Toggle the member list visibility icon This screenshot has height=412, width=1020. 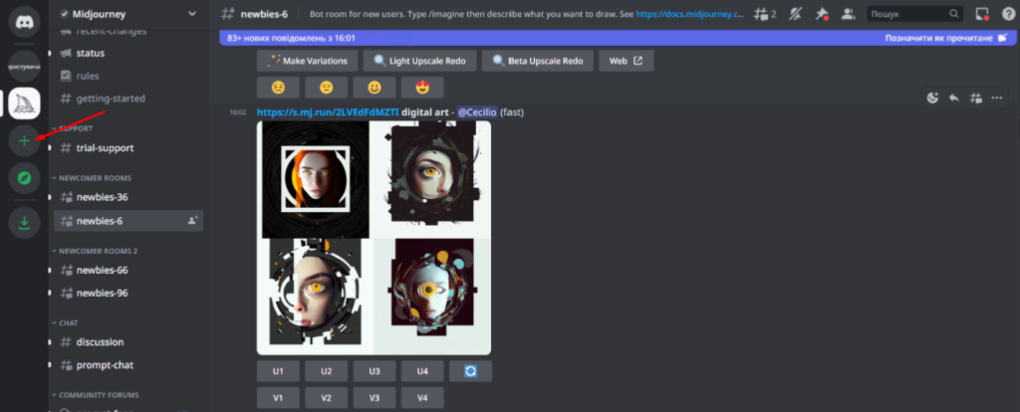848,14
